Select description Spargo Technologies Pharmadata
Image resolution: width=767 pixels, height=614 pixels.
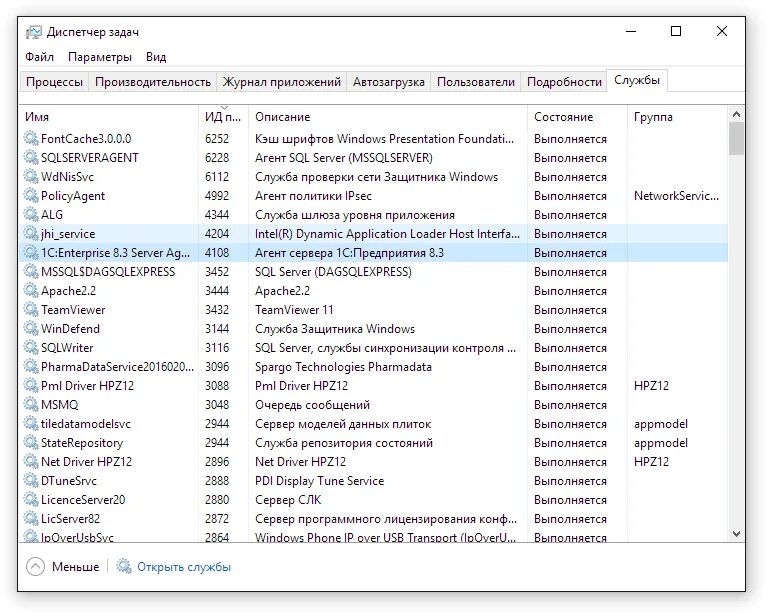coord(343,367)
